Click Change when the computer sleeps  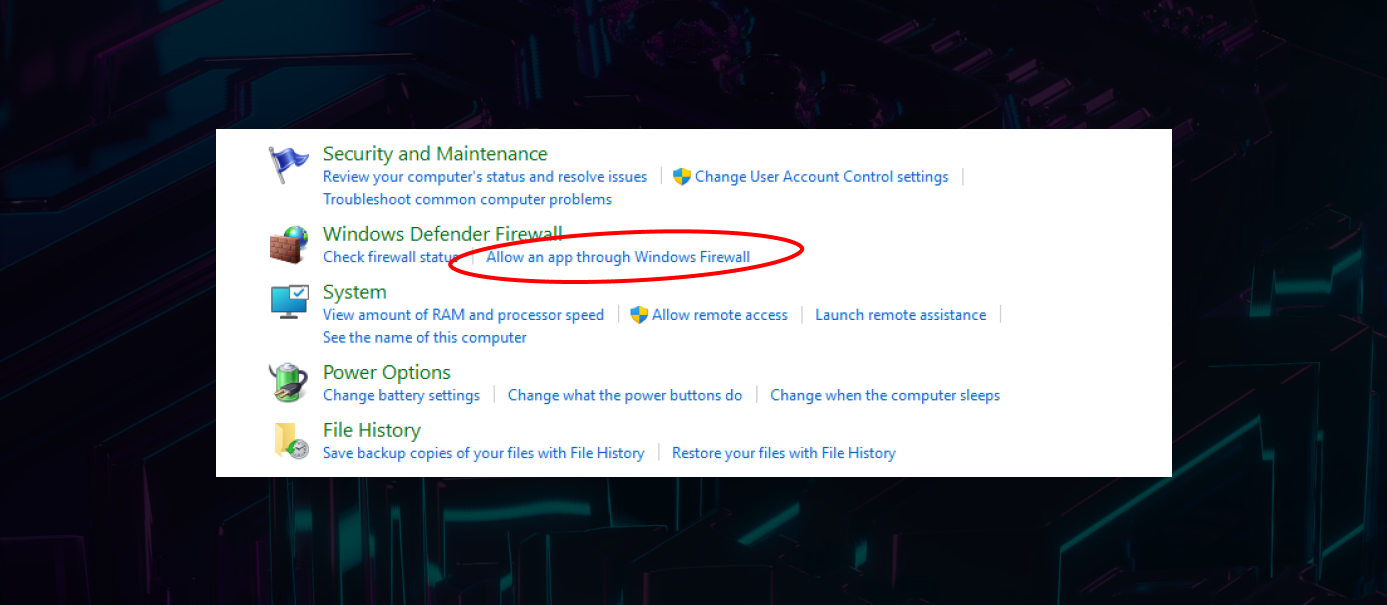point(885,395)
